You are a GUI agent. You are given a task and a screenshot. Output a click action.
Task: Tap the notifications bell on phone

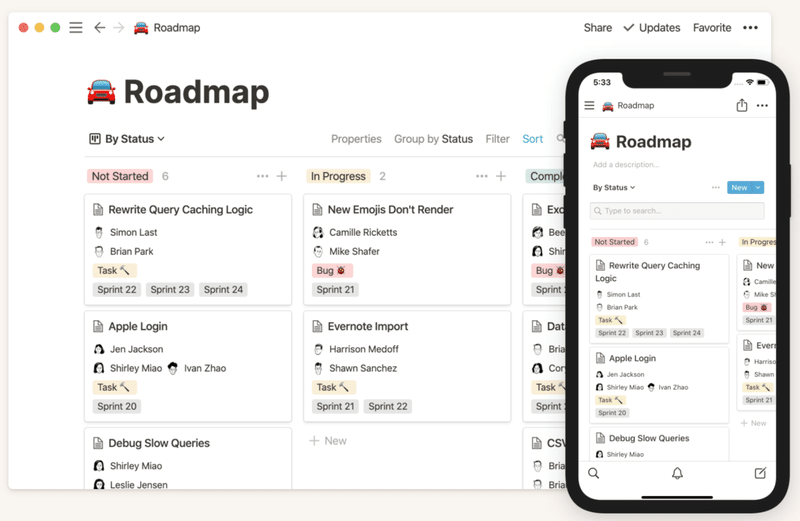click(677, 474)
